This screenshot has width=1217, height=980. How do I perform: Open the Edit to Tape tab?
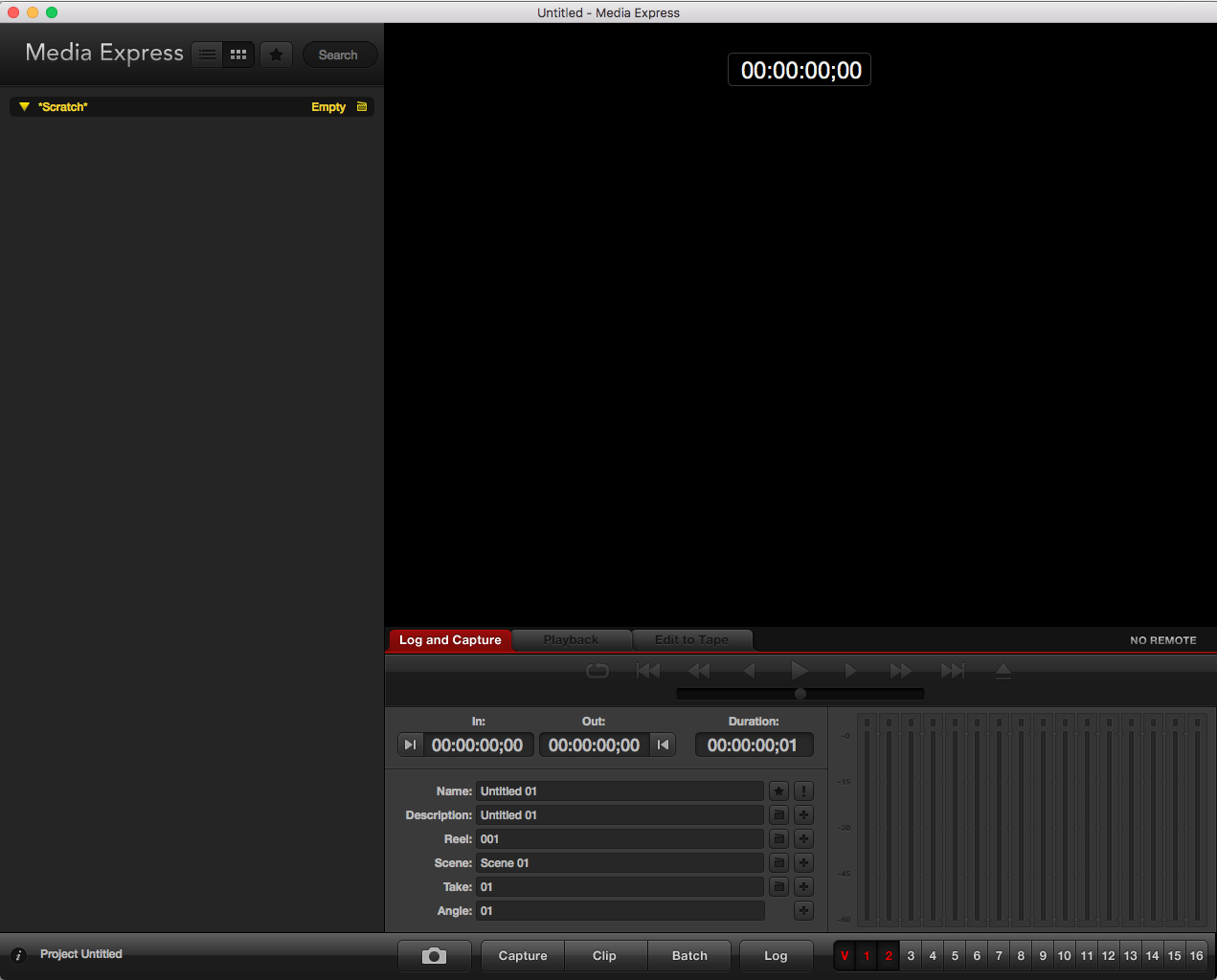(x=691, y=639)
